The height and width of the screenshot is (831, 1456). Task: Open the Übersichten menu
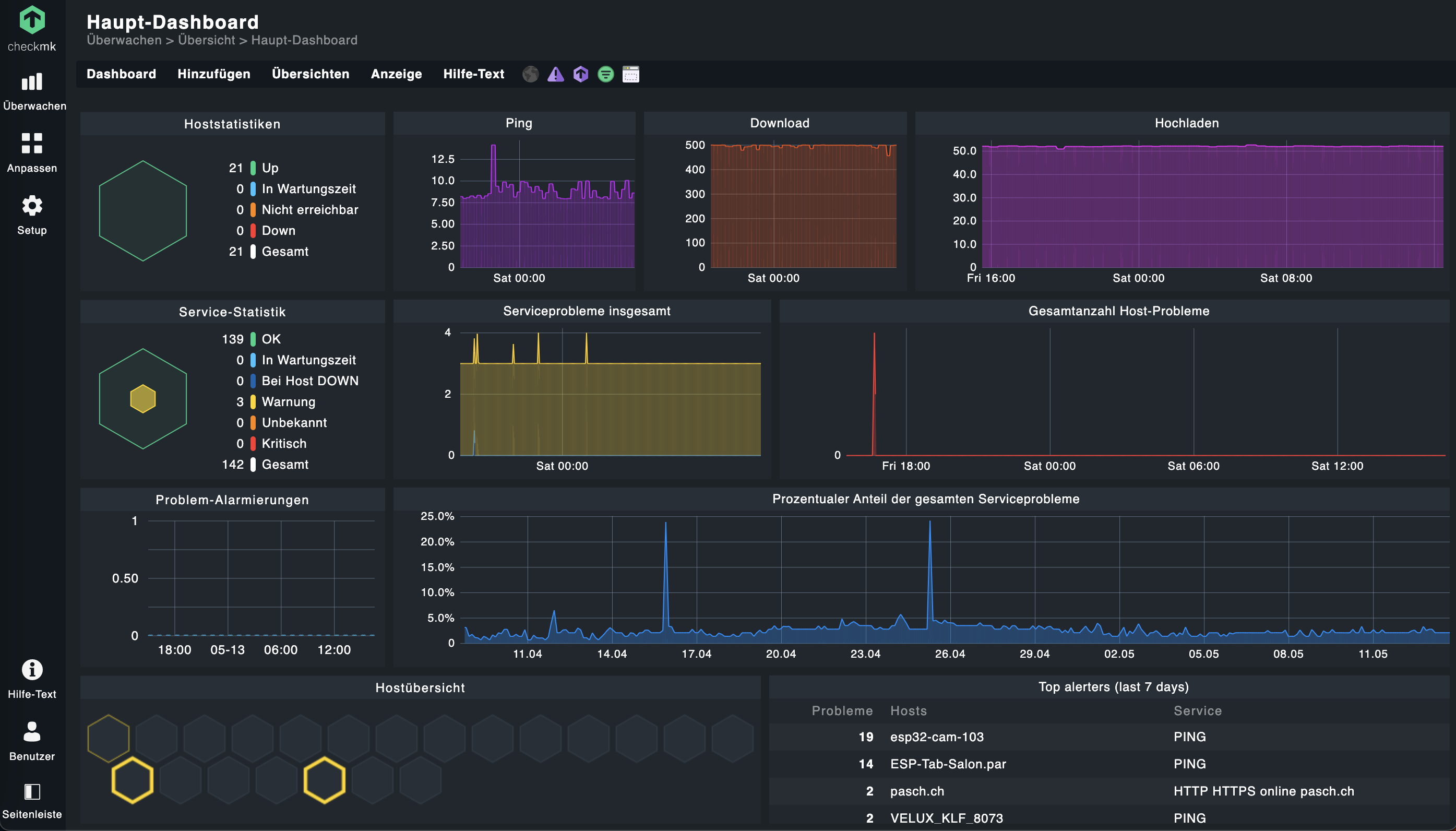[311, 74]
